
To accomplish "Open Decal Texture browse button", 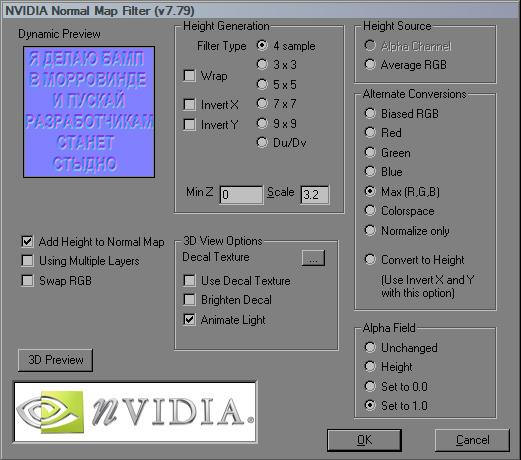I will pyautogui.click(x=313, y=258).
